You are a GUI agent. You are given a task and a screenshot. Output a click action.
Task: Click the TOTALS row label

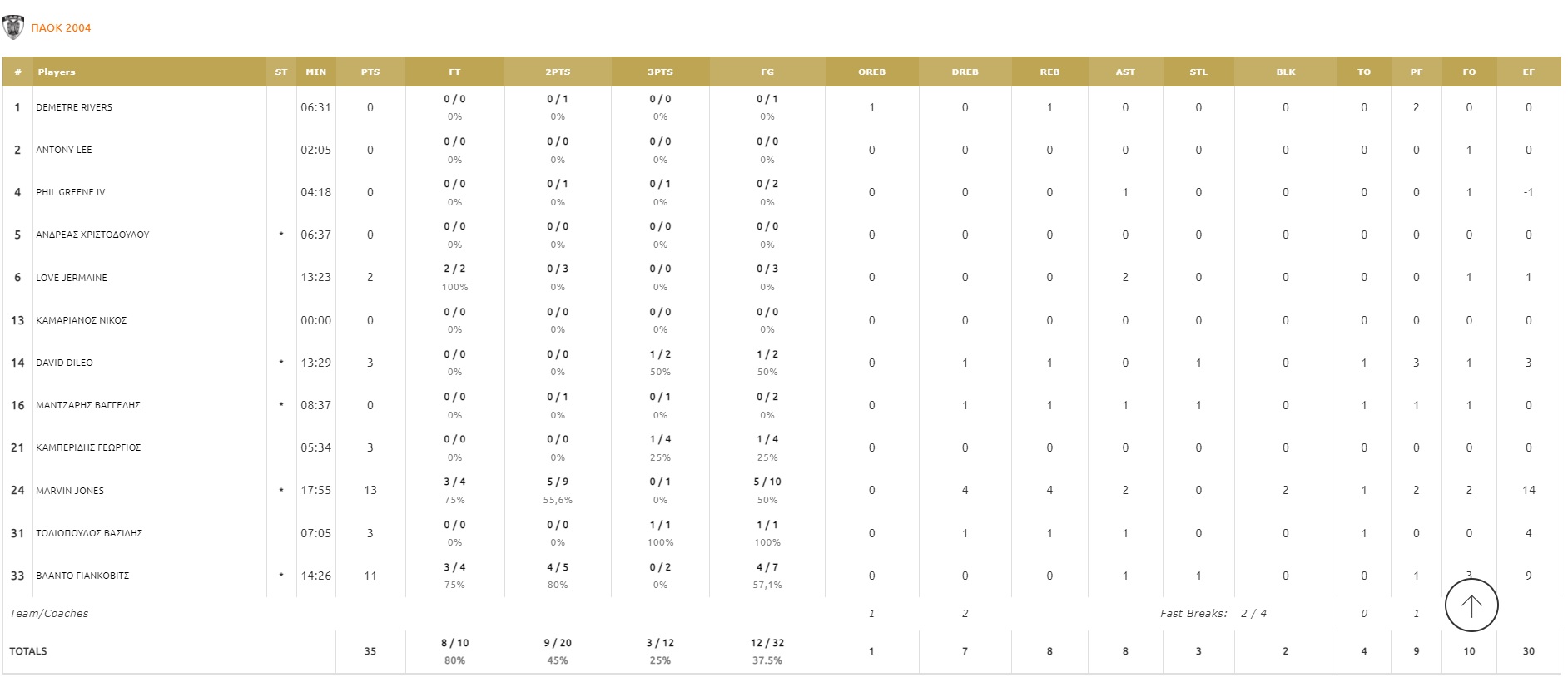[28, 651]
